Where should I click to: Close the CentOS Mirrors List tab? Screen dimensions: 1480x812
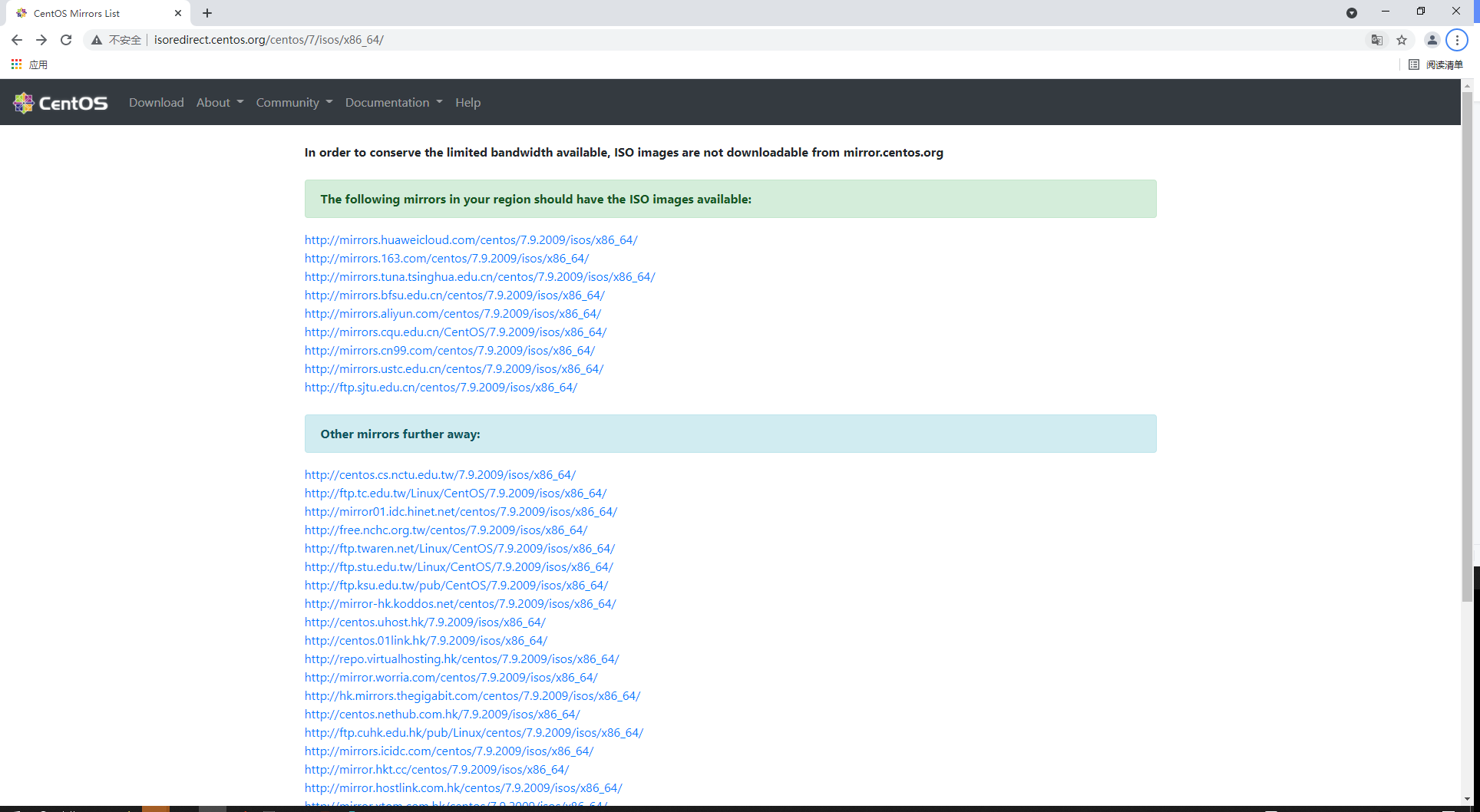[178, 13]
